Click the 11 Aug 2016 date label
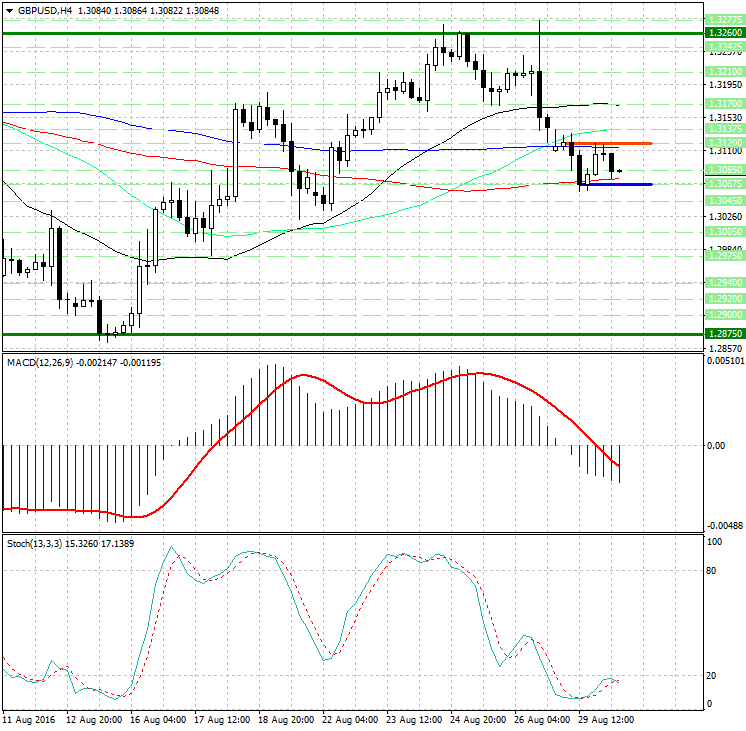This screenshot has height=731, width=746. click(x=27, y=719)
